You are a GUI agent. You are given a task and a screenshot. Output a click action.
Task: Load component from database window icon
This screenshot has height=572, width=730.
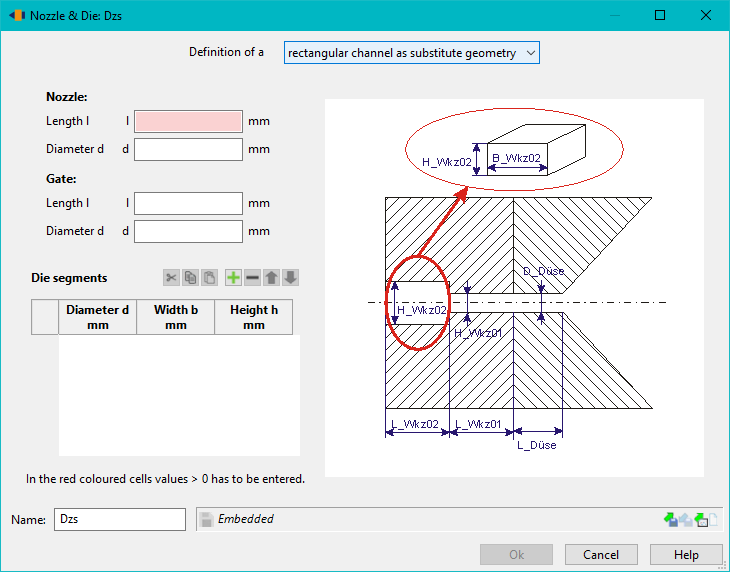(x=701, y=519)
